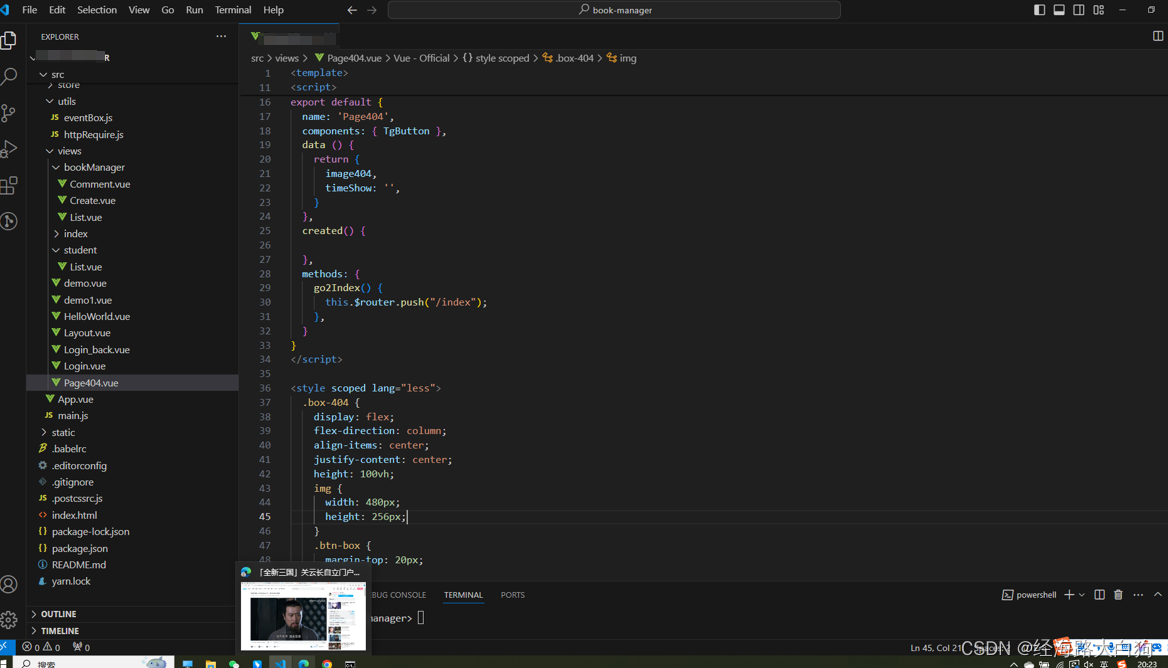Screen dimensions: 1168x668
Task: Open Create.vue in the file tree
Action: pos(92,200)
